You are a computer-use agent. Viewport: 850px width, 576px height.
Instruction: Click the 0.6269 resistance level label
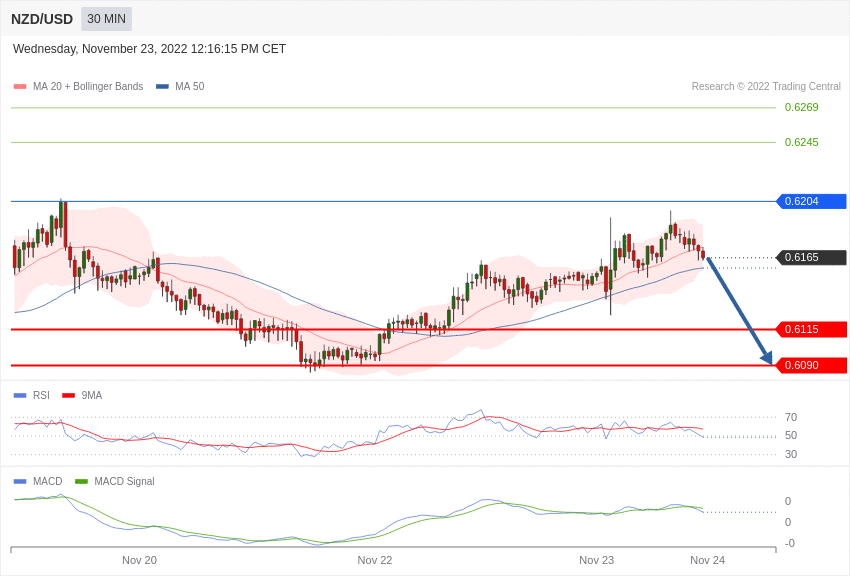pos(801,107)
